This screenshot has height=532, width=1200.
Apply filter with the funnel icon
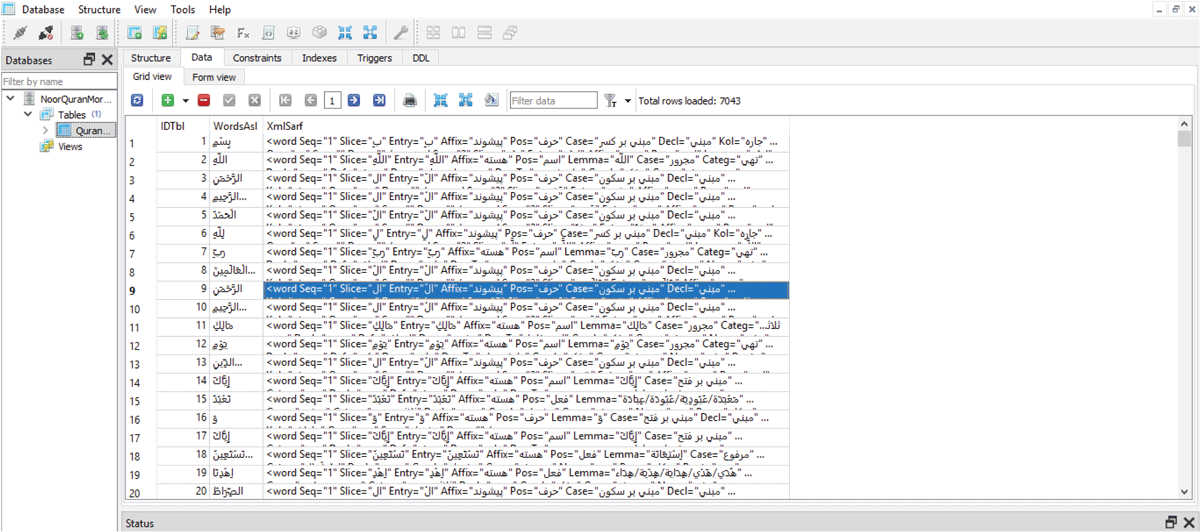tap(611, 100)
